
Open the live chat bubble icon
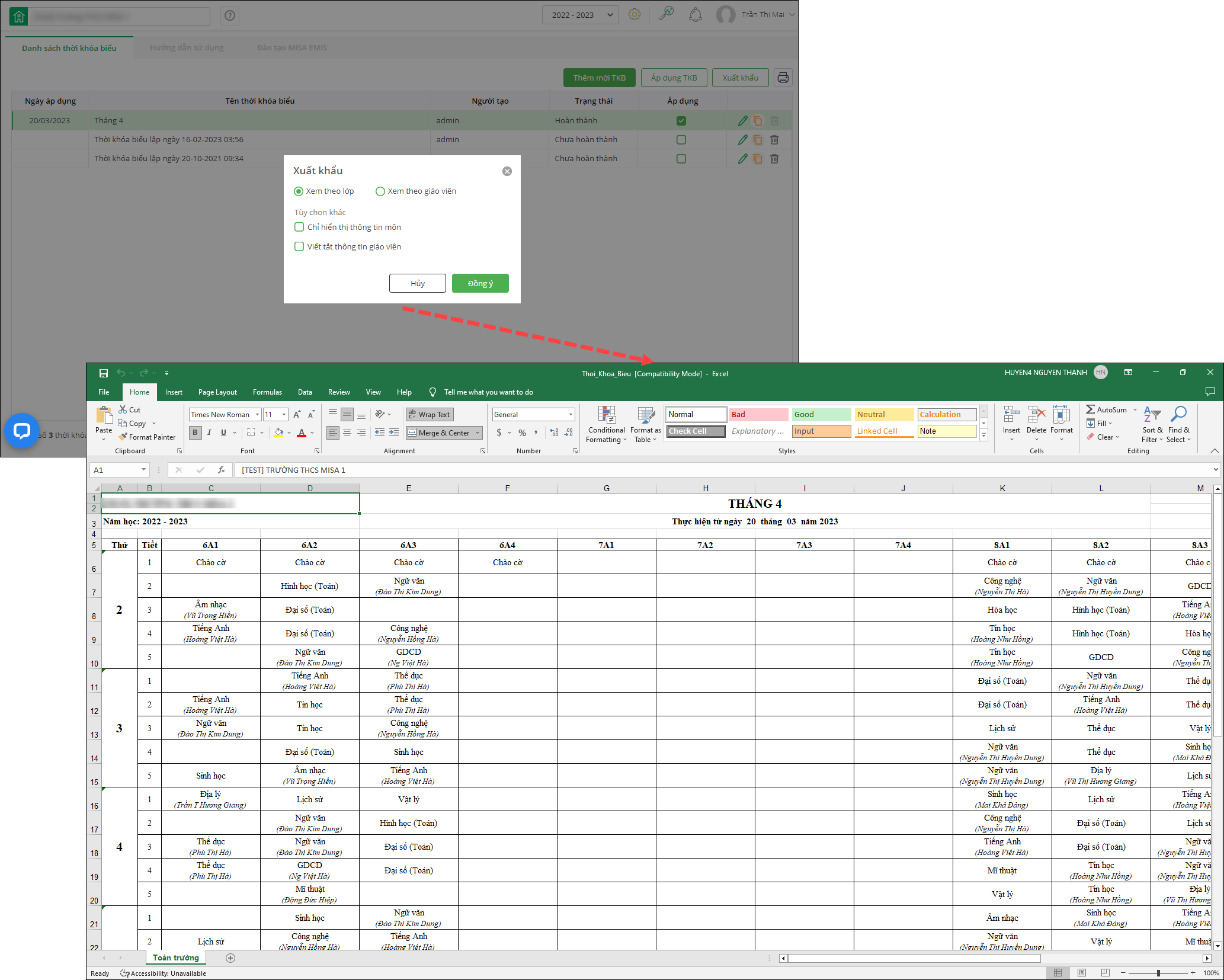tap(22, 430)
